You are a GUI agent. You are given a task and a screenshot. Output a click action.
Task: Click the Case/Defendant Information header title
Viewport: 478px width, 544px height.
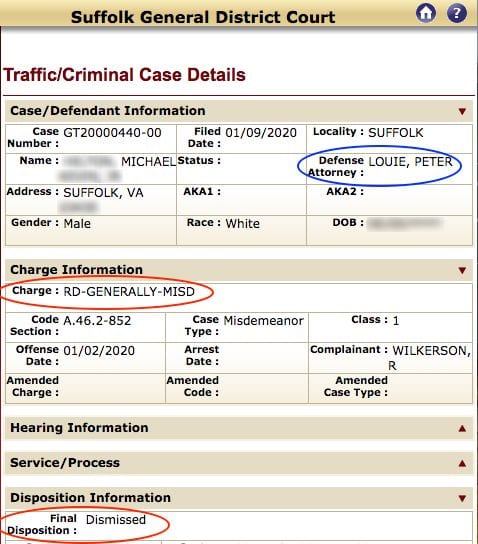pos(108,111)
